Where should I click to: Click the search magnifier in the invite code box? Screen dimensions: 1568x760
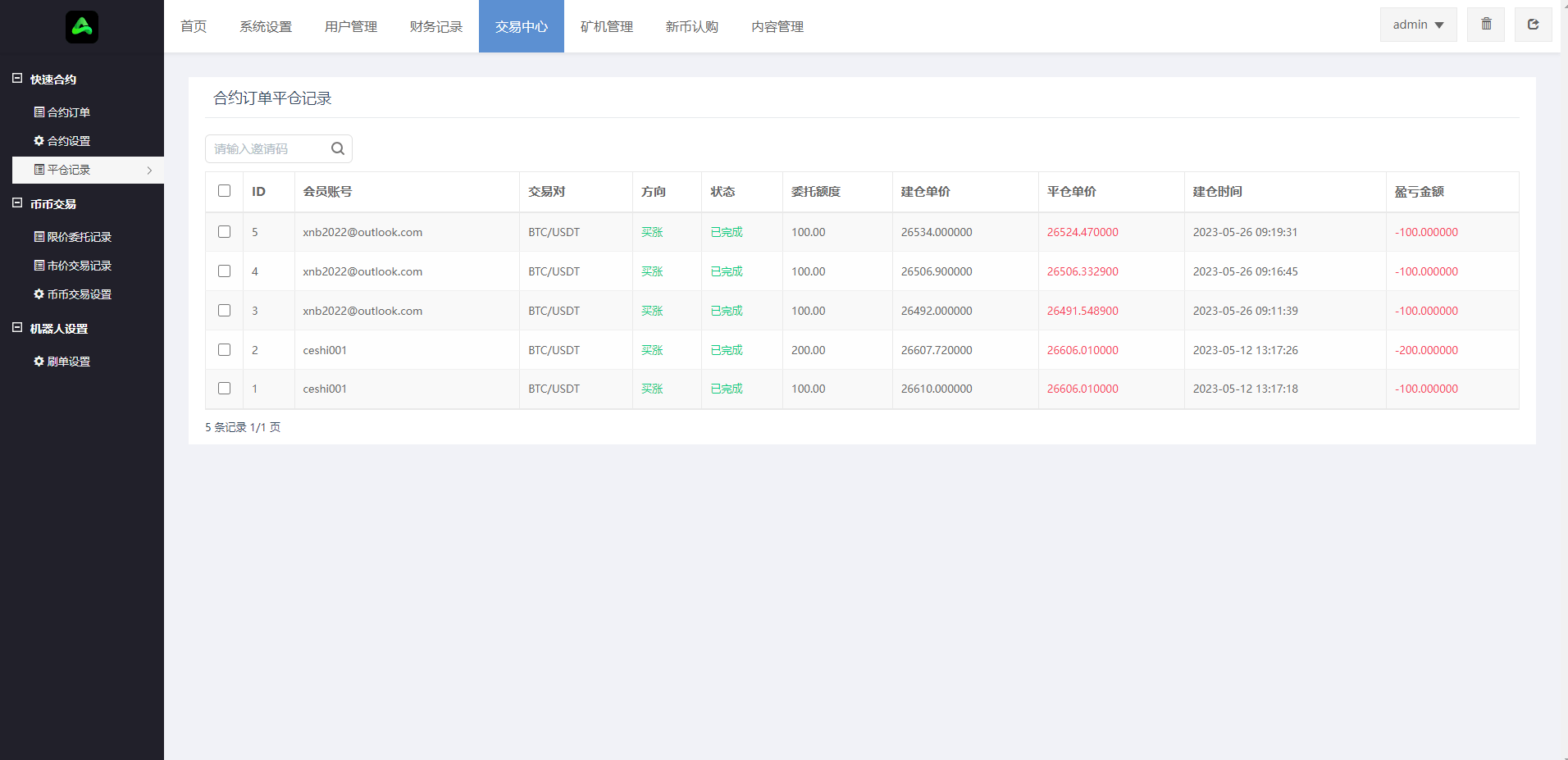(x=337, y=148)
